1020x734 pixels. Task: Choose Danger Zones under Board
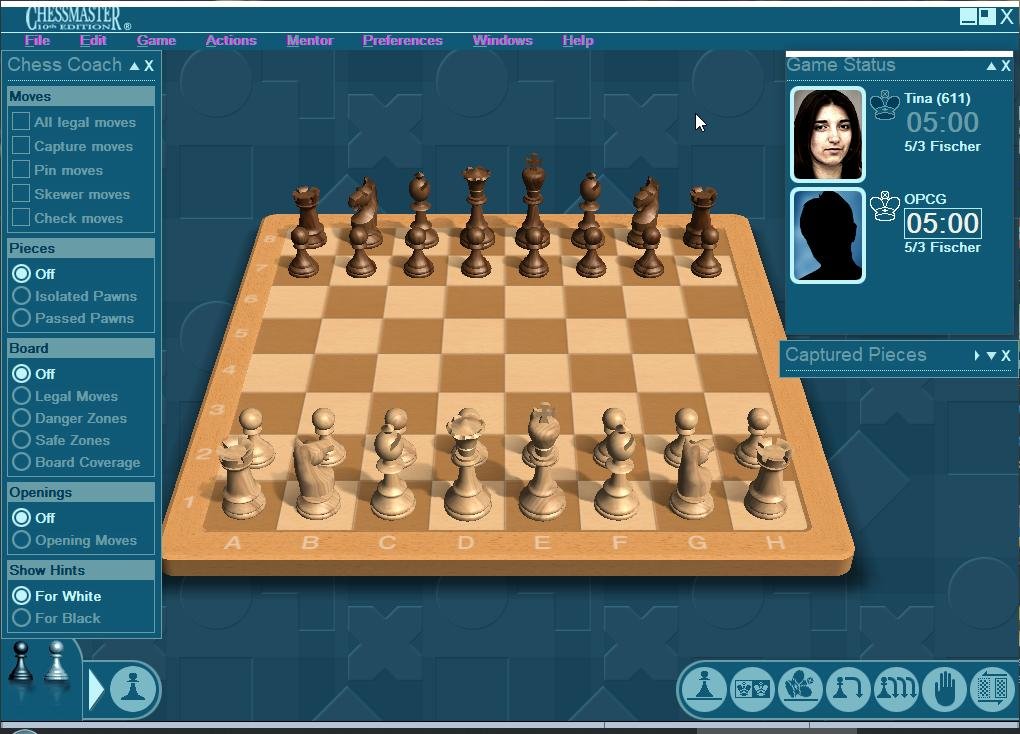click(21, 418)
